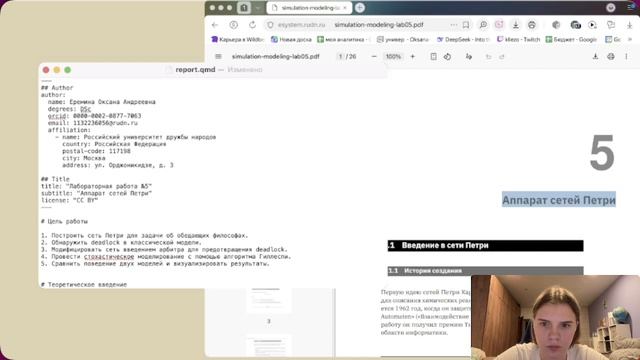
Task: Show more bookmarks chevron
Action: click(630, 40)
